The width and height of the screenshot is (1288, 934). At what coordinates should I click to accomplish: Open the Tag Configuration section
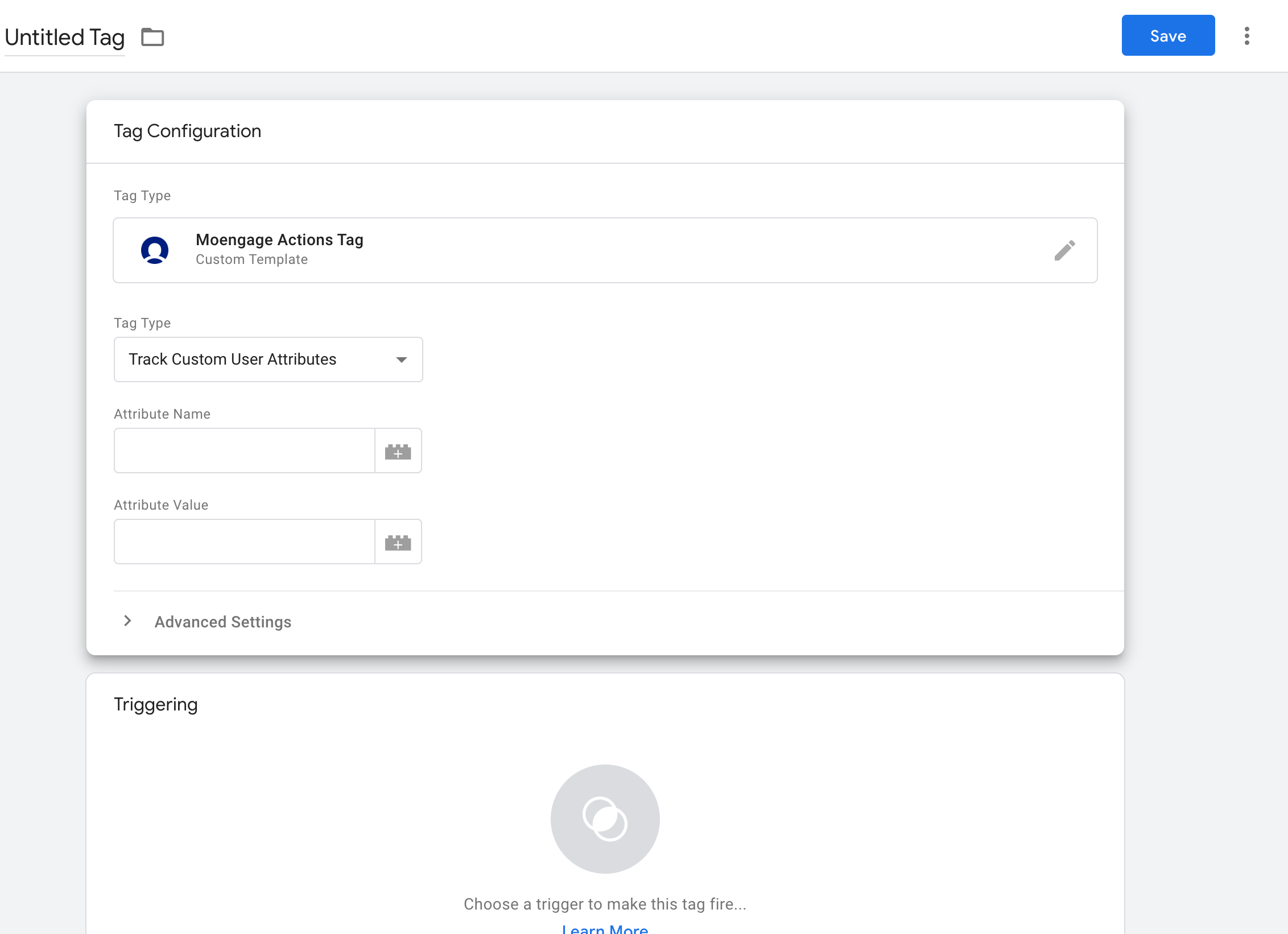pyautogui.click(x=188, y=131)
